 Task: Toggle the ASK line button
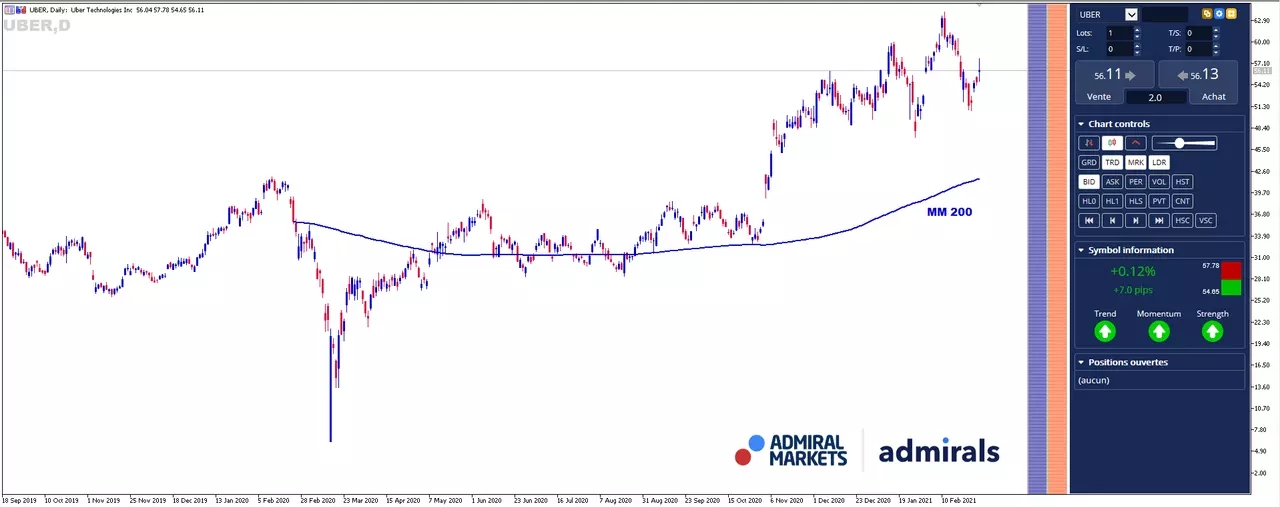[x=1112, y=182]
